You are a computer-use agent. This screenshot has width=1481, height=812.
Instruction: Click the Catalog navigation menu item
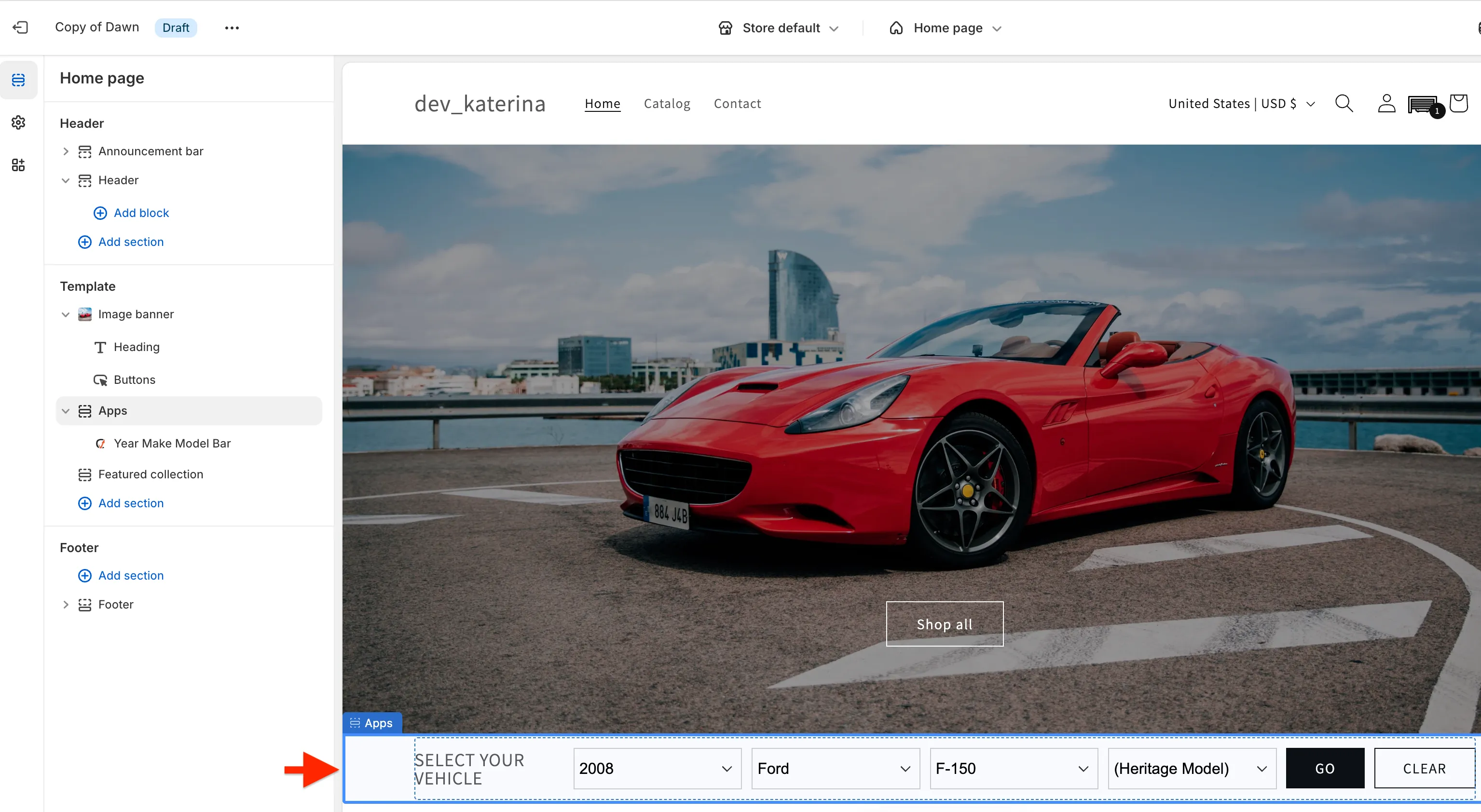[667, 104]
